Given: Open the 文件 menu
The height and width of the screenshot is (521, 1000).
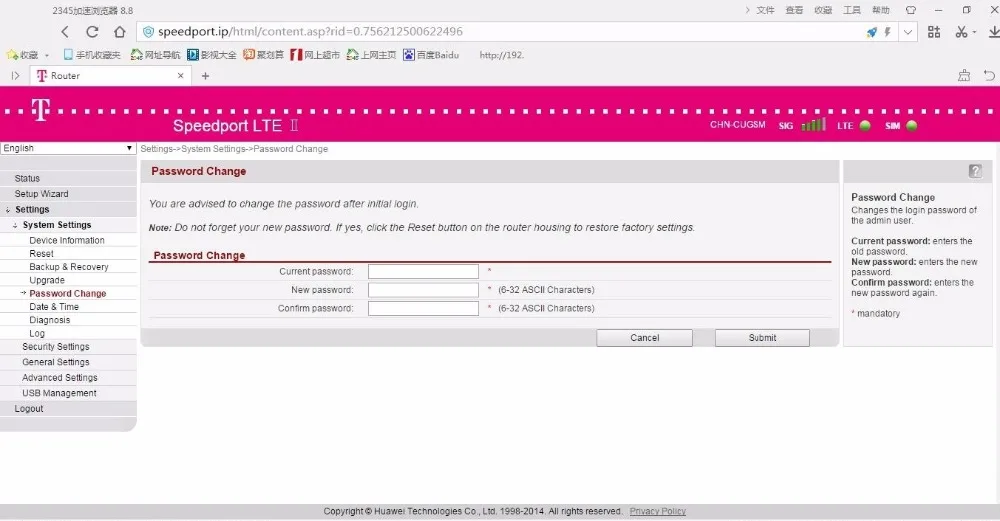Looking at the screenshot, I should [x=765, y=10].
